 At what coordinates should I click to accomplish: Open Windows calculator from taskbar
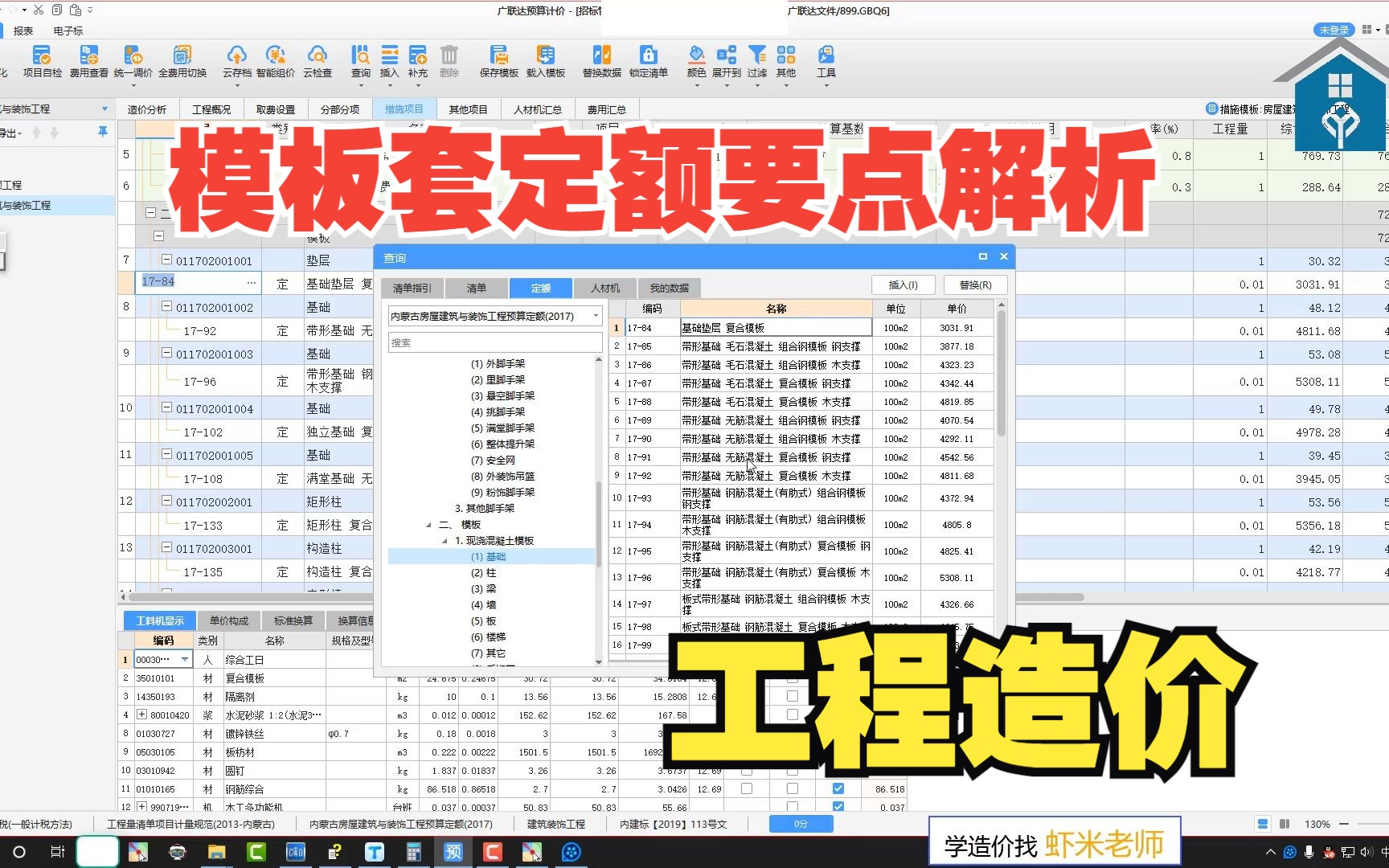pyautogui.click(x=414, y=852)
